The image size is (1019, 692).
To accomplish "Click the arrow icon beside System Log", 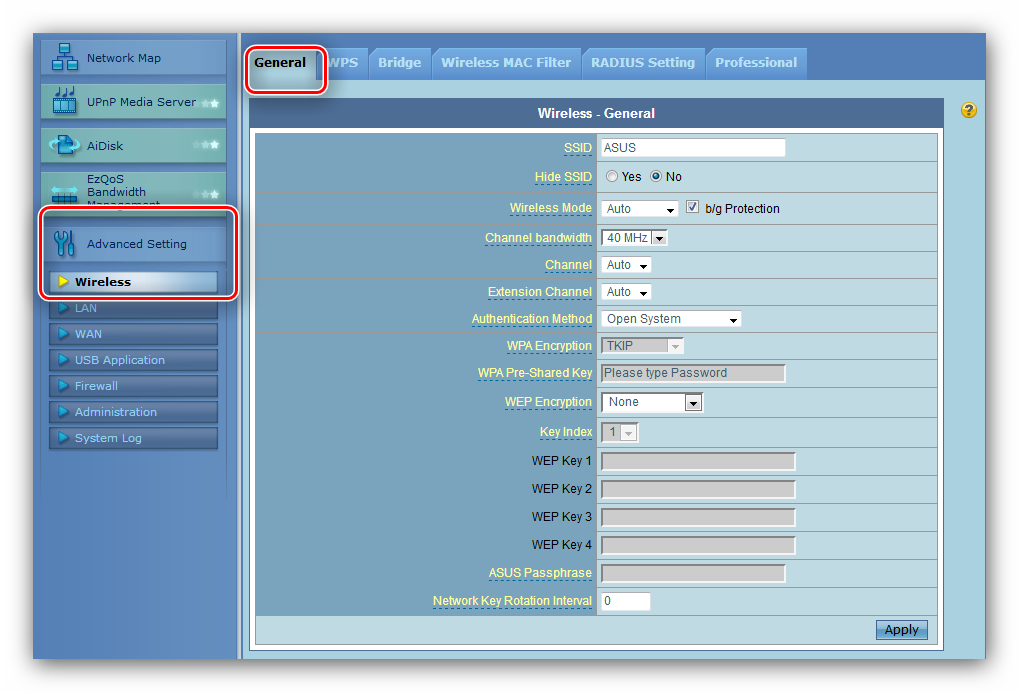I will pos(63,438).
